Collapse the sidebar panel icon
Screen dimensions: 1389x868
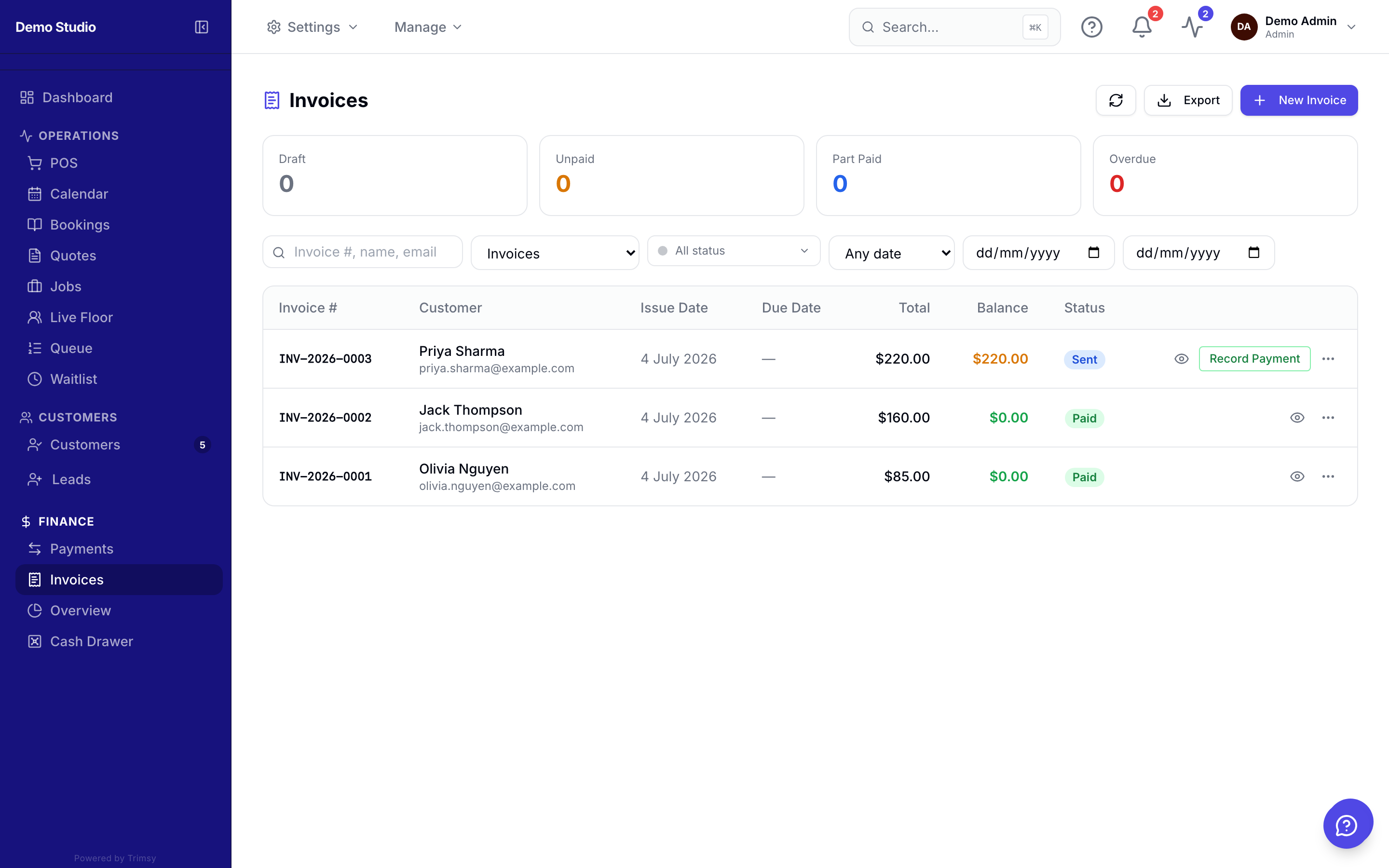[202, 27]
